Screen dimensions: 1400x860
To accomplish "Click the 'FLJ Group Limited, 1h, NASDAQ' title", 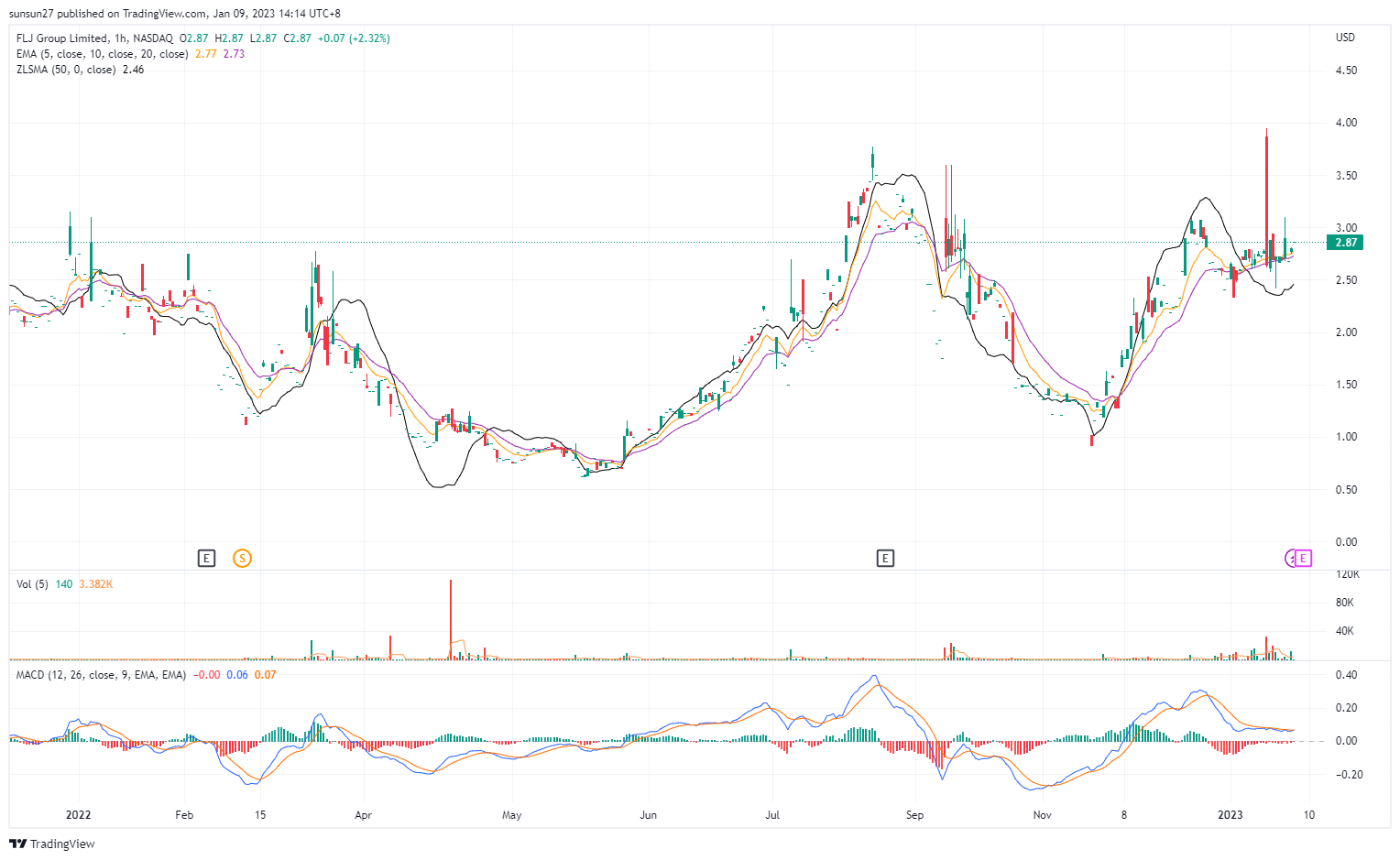I will coord(94,38).
